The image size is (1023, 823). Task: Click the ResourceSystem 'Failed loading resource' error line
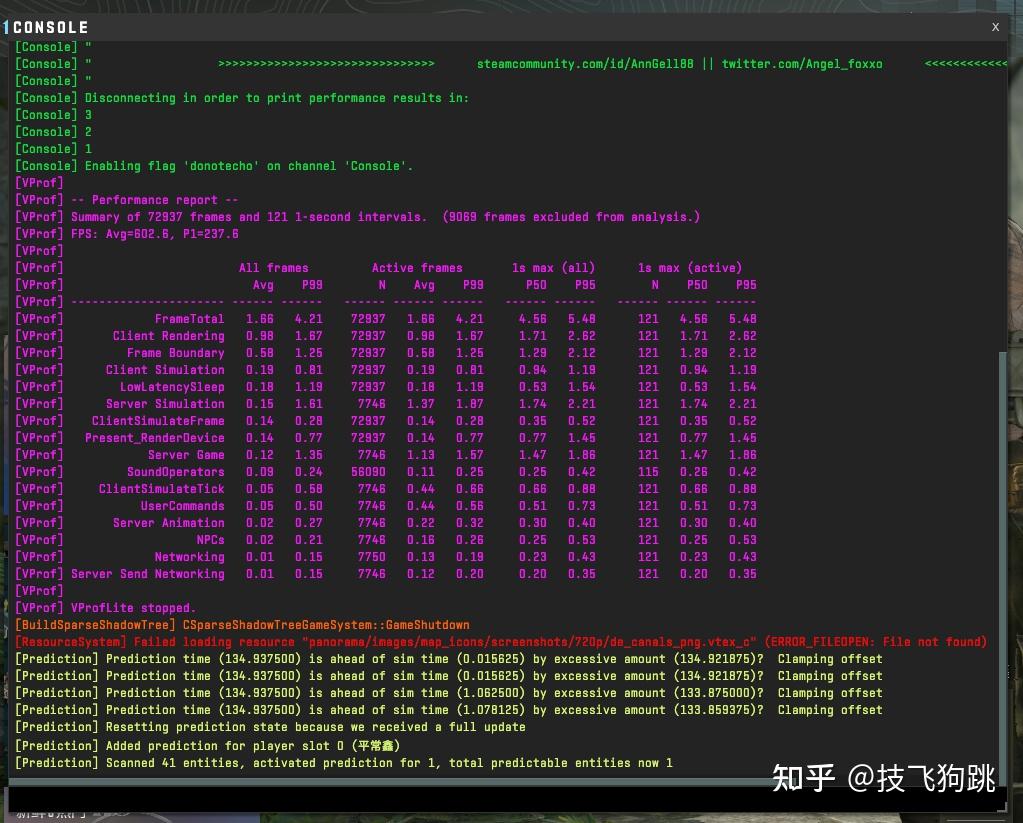coord(501,642)
